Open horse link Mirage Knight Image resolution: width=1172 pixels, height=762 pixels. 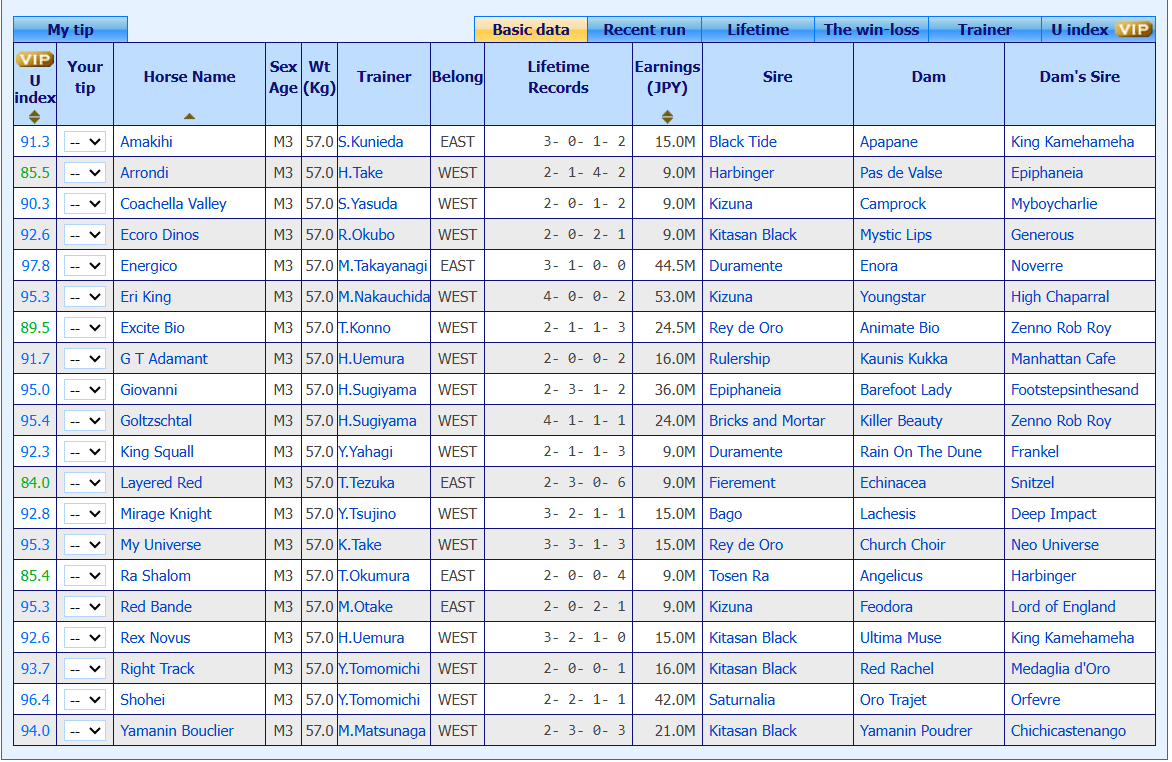point(166,514)
